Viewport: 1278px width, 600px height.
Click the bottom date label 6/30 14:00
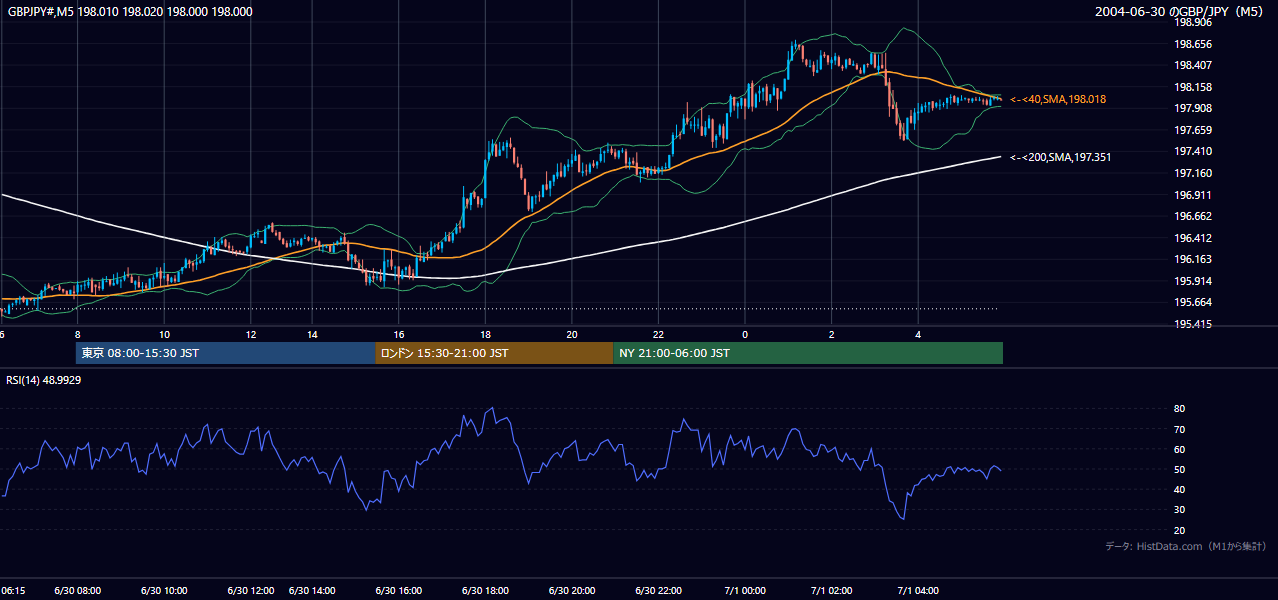click(312, 590)
